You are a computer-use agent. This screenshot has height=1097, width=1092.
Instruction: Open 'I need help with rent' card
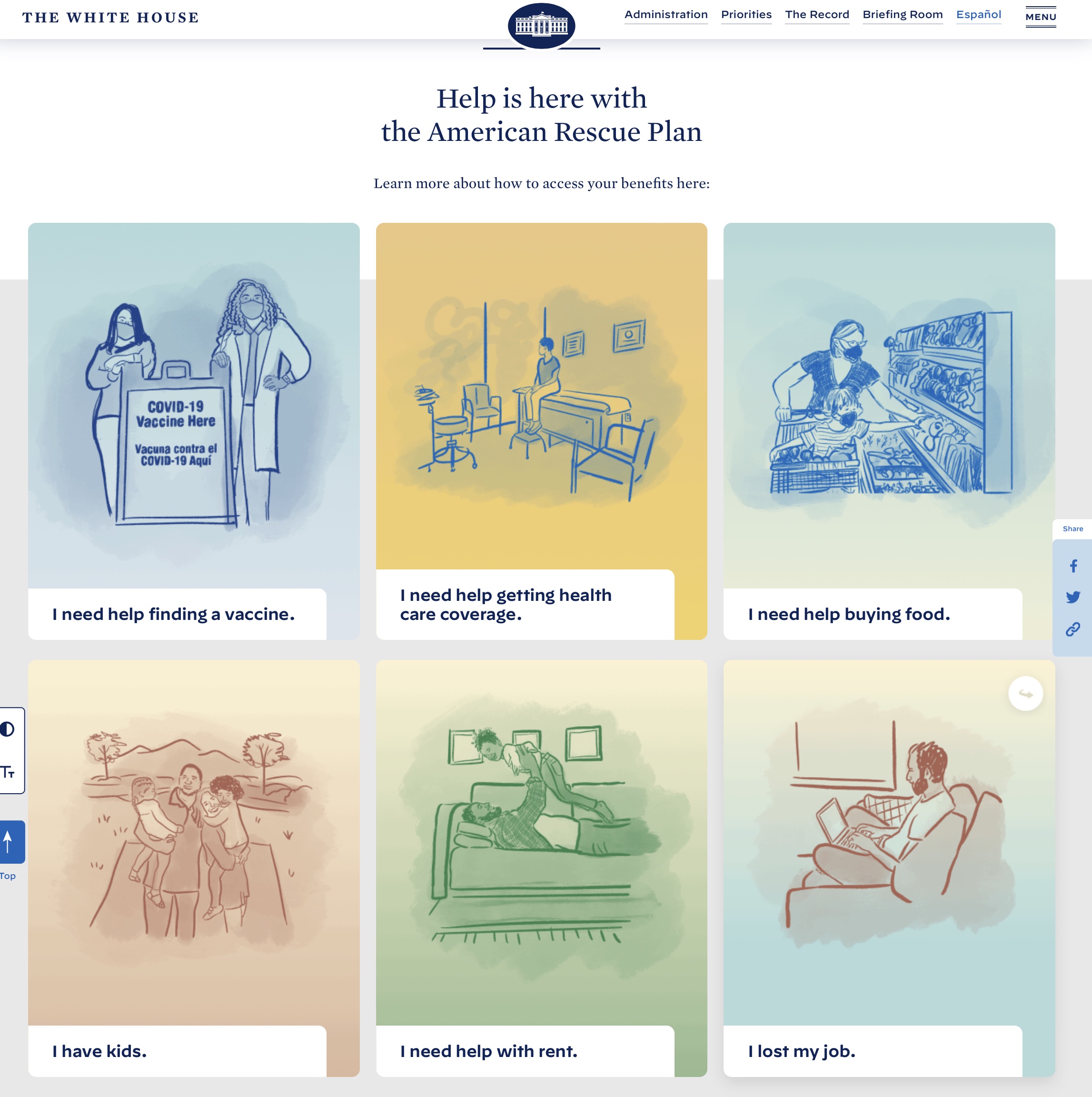pos(541,868)
